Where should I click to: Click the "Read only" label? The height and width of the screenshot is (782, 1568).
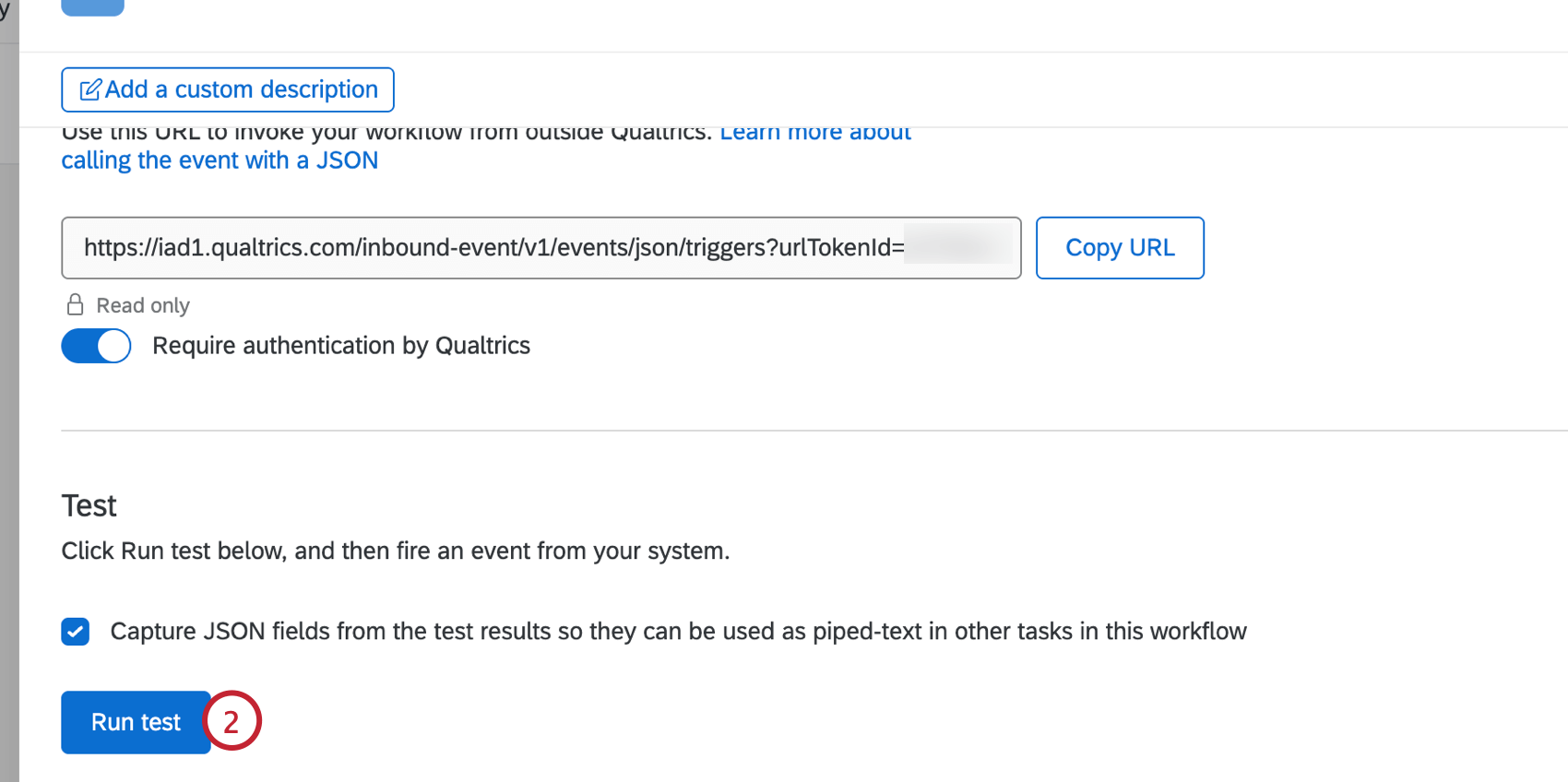(143, 305)
